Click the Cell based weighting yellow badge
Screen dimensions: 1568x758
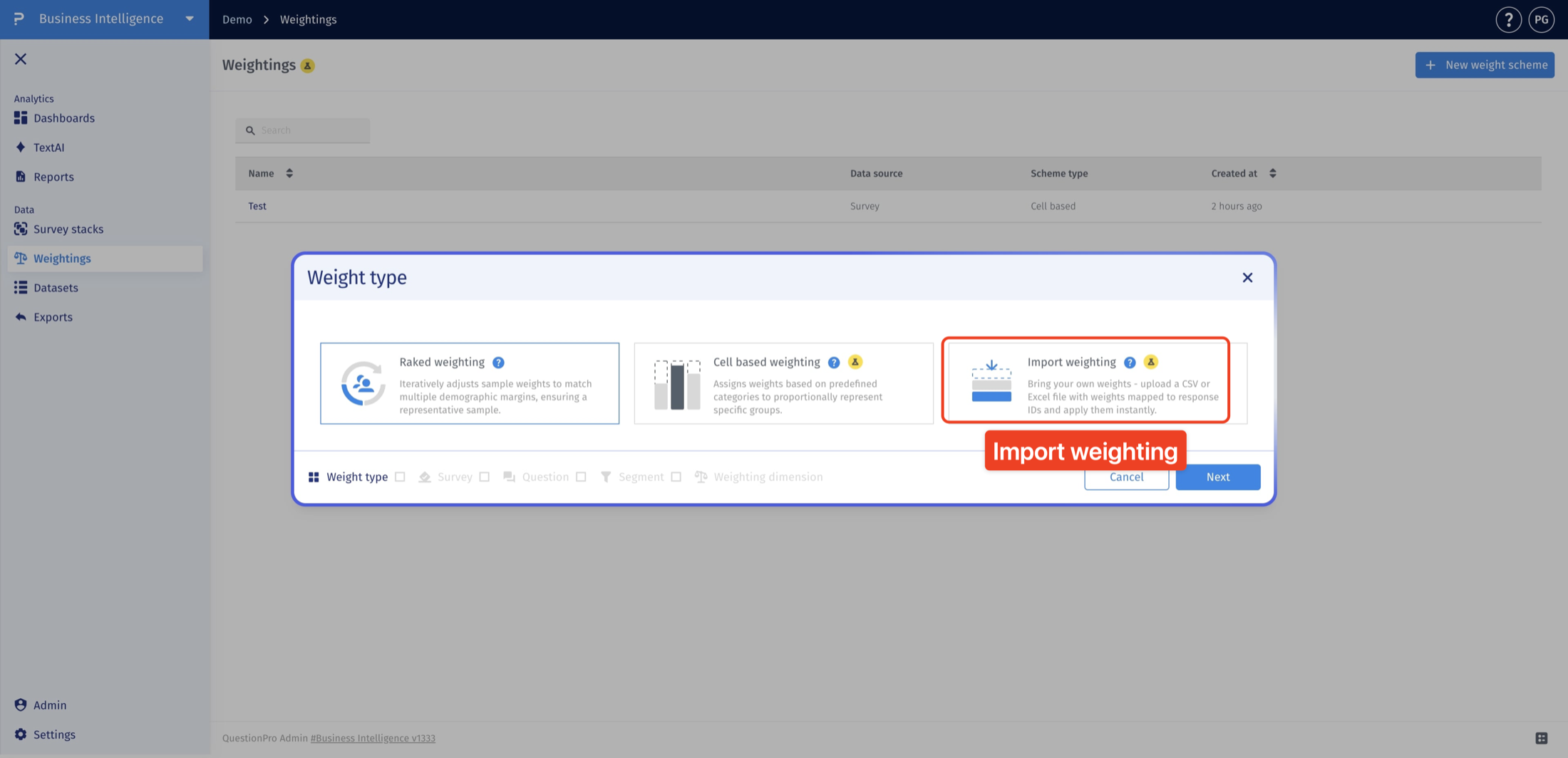(x=855, y=362)
